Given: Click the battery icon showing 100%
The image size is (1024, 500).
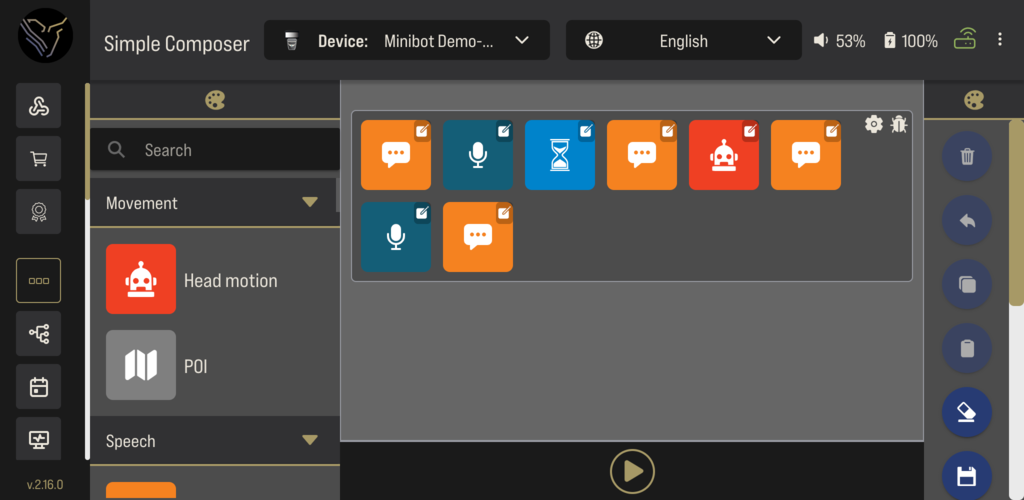Looking at the screenshot, I should point(889,41).
